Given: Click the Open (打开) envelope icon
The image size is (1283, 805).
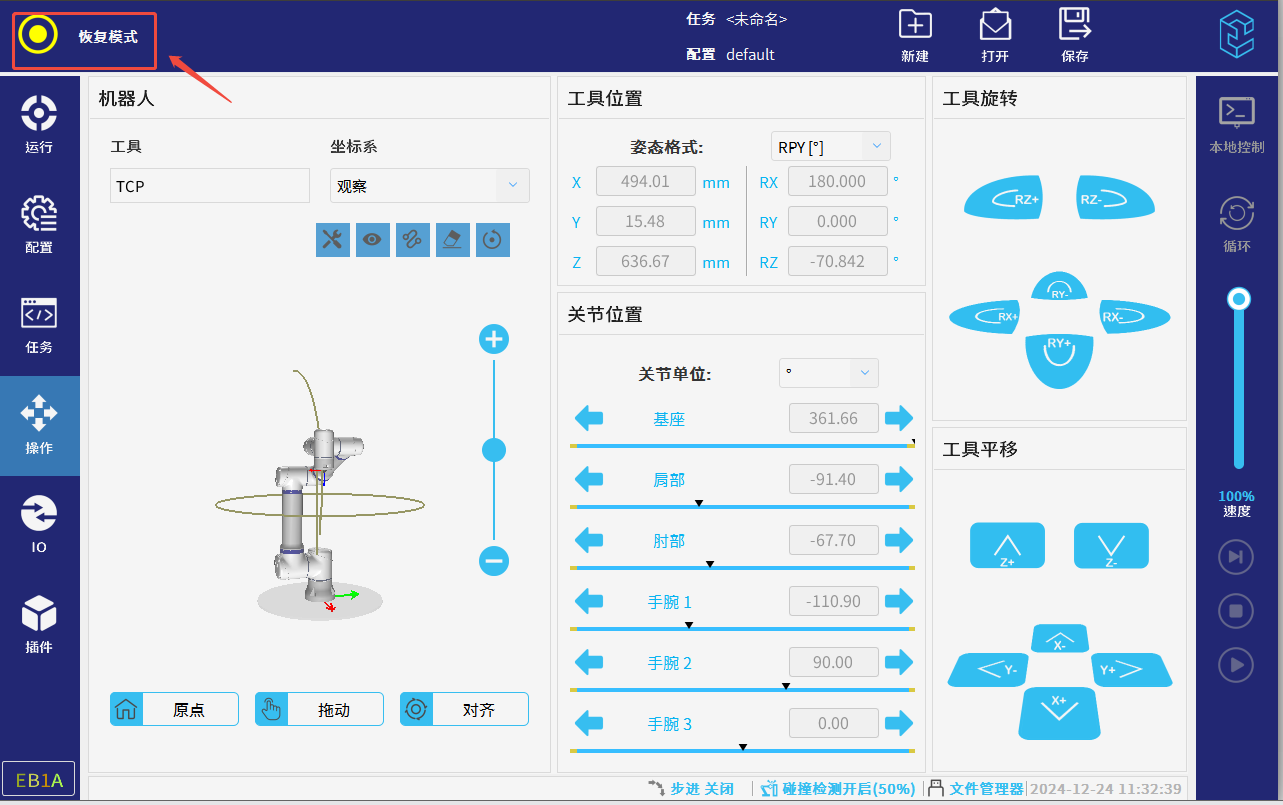Looking at the screenshot, I should tap(994, 25).
